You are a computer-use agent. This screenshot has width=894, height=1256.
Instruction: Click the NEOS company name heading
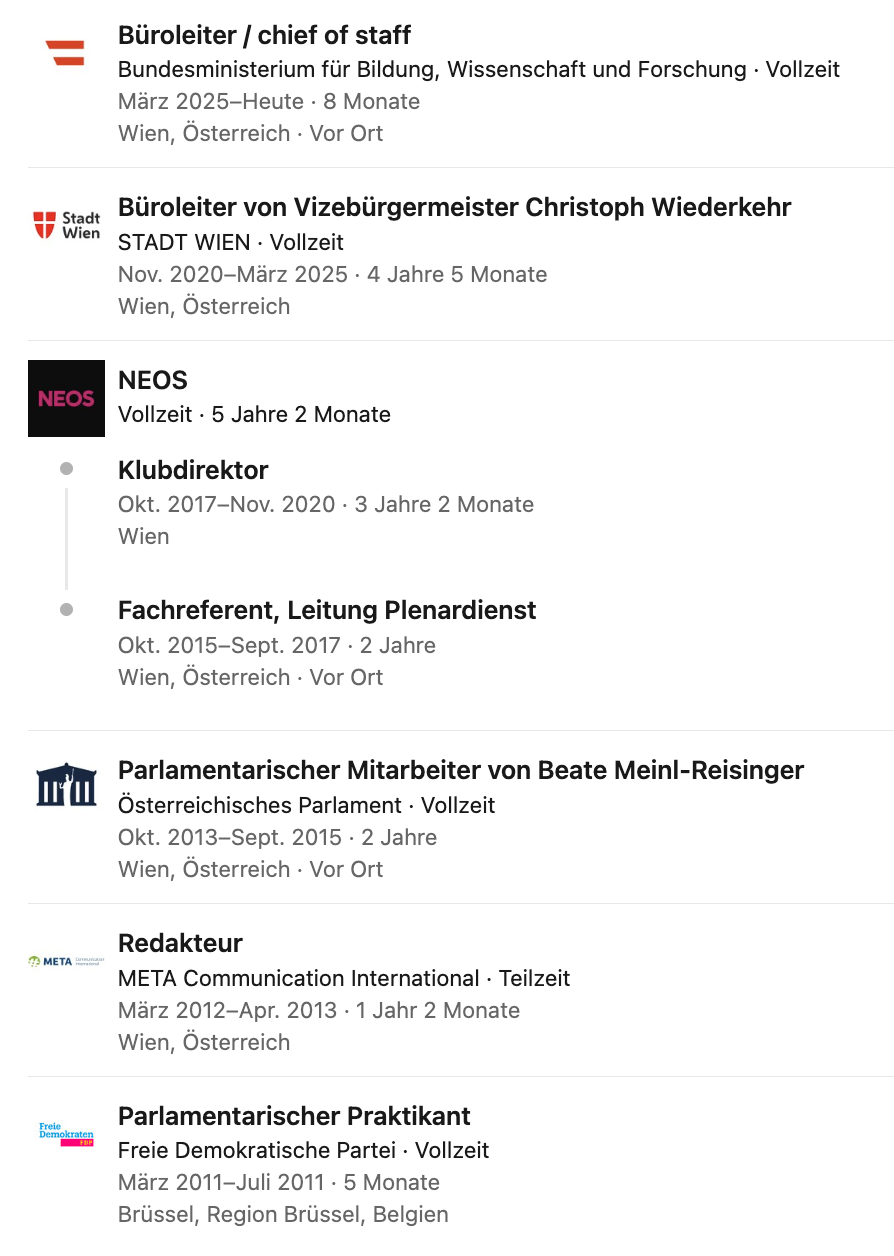(153, 380)
